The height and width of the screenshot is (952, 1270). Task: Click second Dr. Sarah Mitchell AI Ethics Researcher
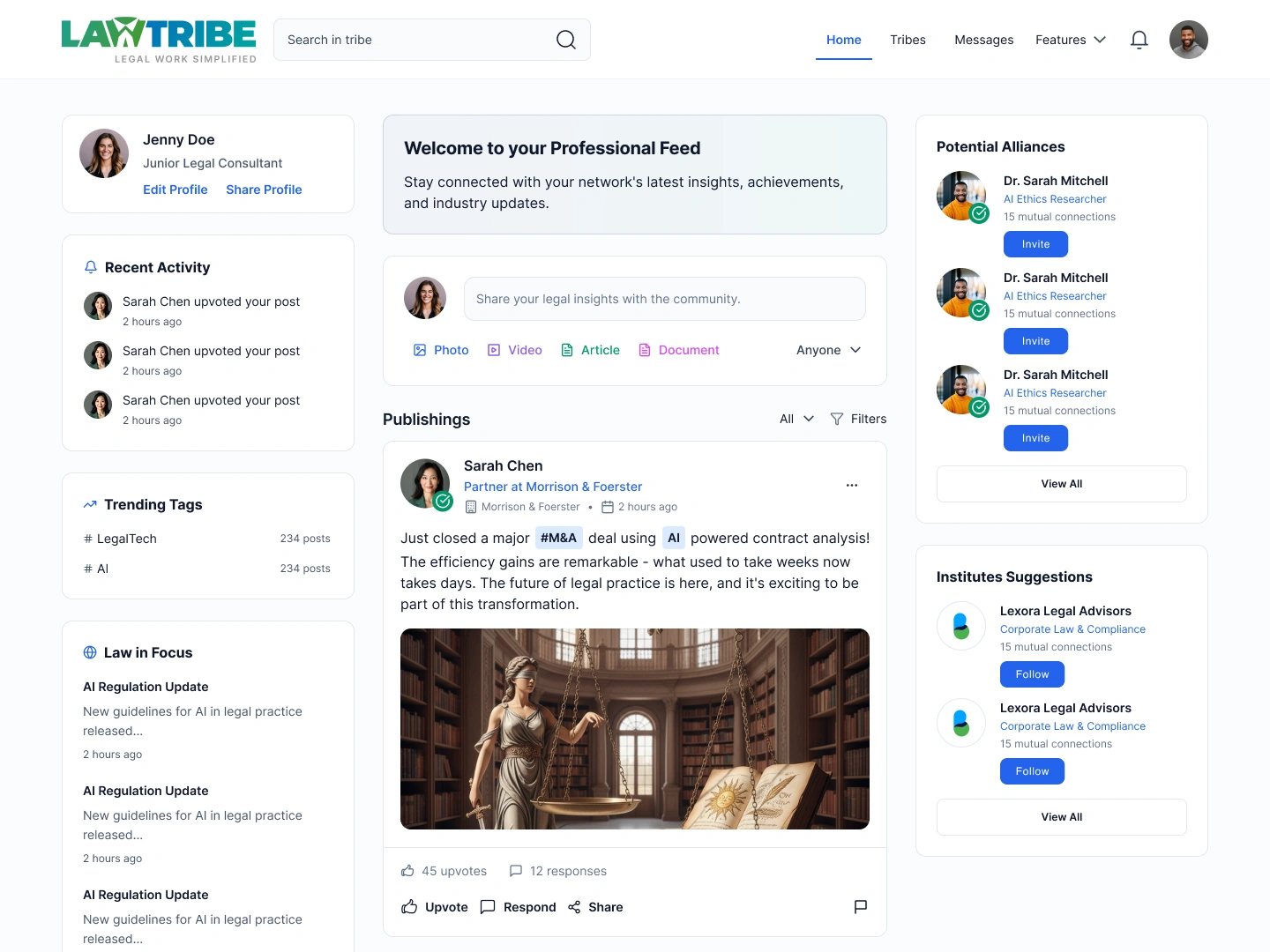[1055, 296]
